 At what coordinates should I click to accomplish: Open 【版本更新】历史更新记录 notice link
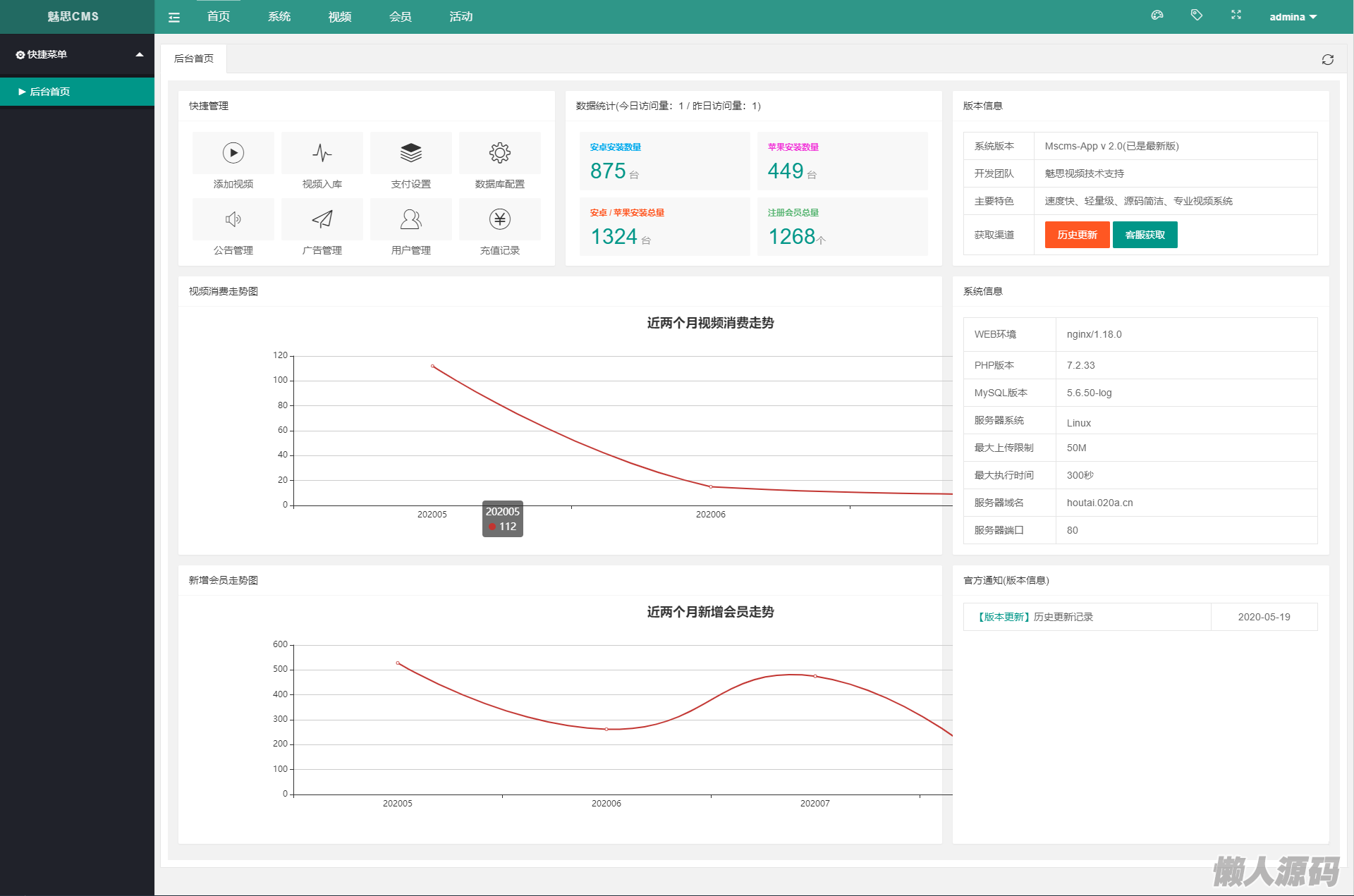point(1035,617)
